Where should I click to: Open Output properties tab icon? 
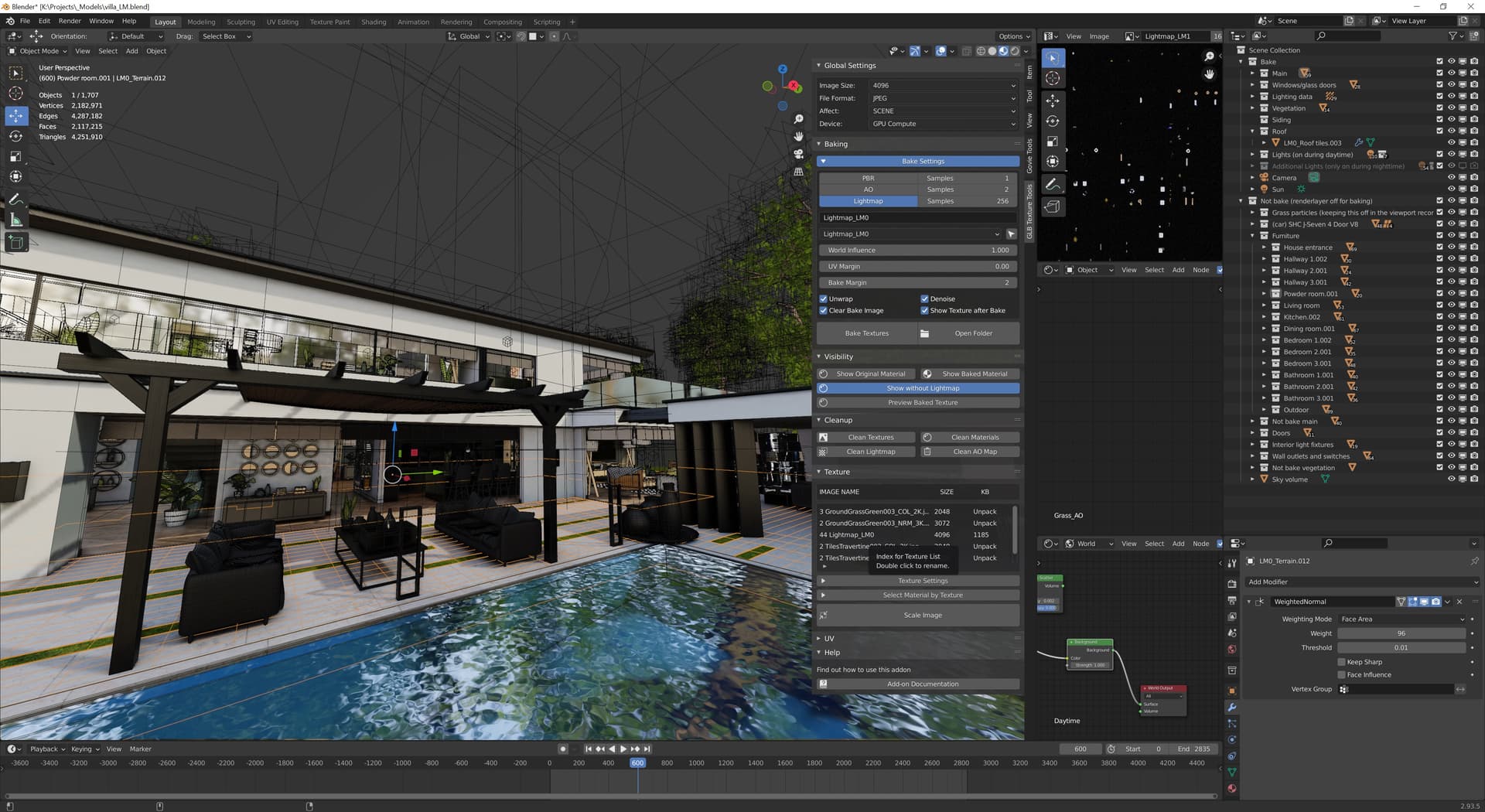click(x=1232, y=600)
